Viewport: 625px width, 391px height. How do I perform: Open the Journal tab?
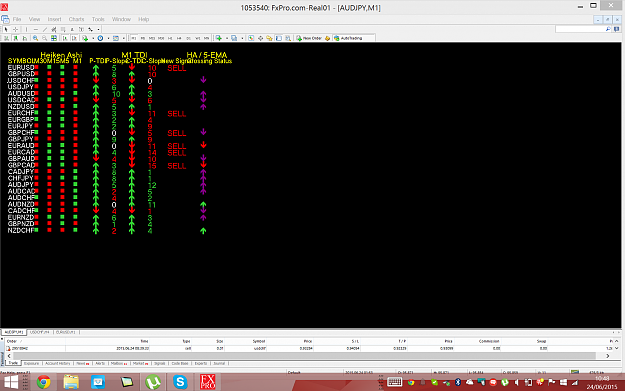[219, 363]
